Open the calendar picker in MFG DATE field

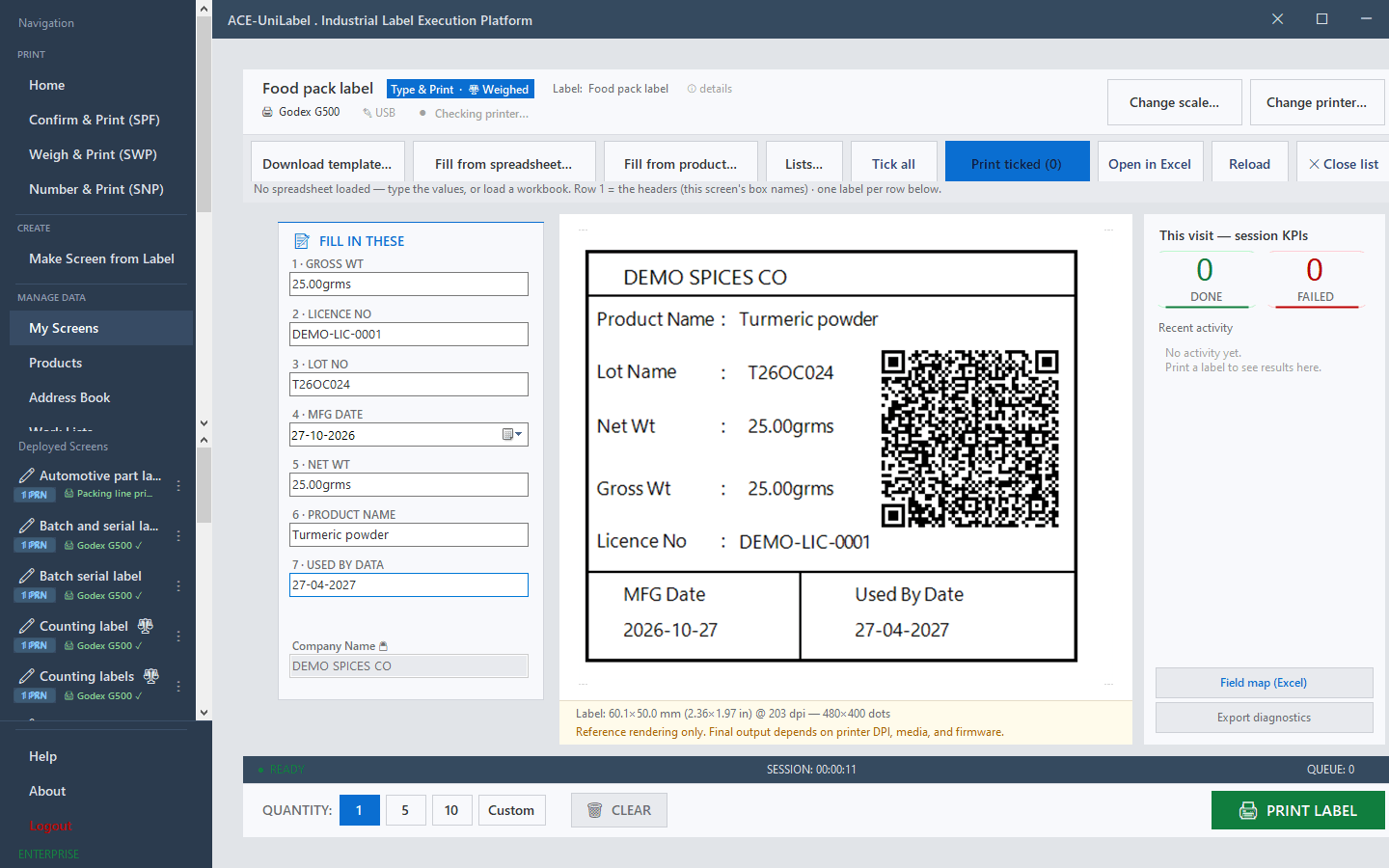point(512,435)
